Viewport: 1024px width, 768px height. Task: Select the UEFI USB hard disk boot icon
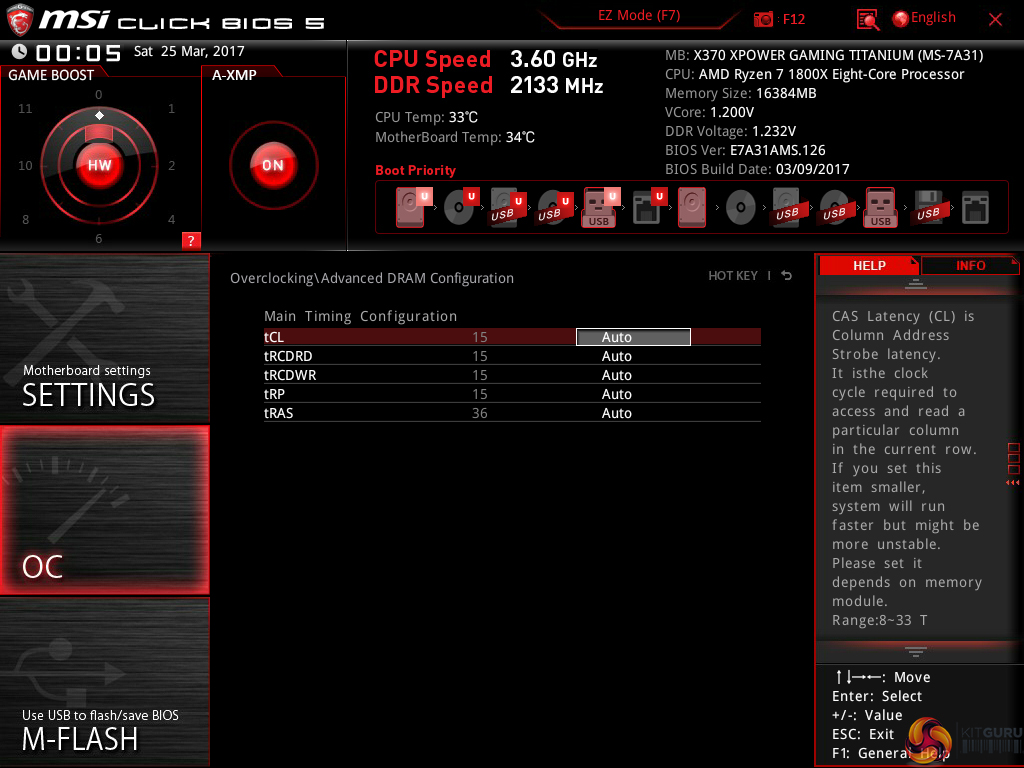pos(508,207)
